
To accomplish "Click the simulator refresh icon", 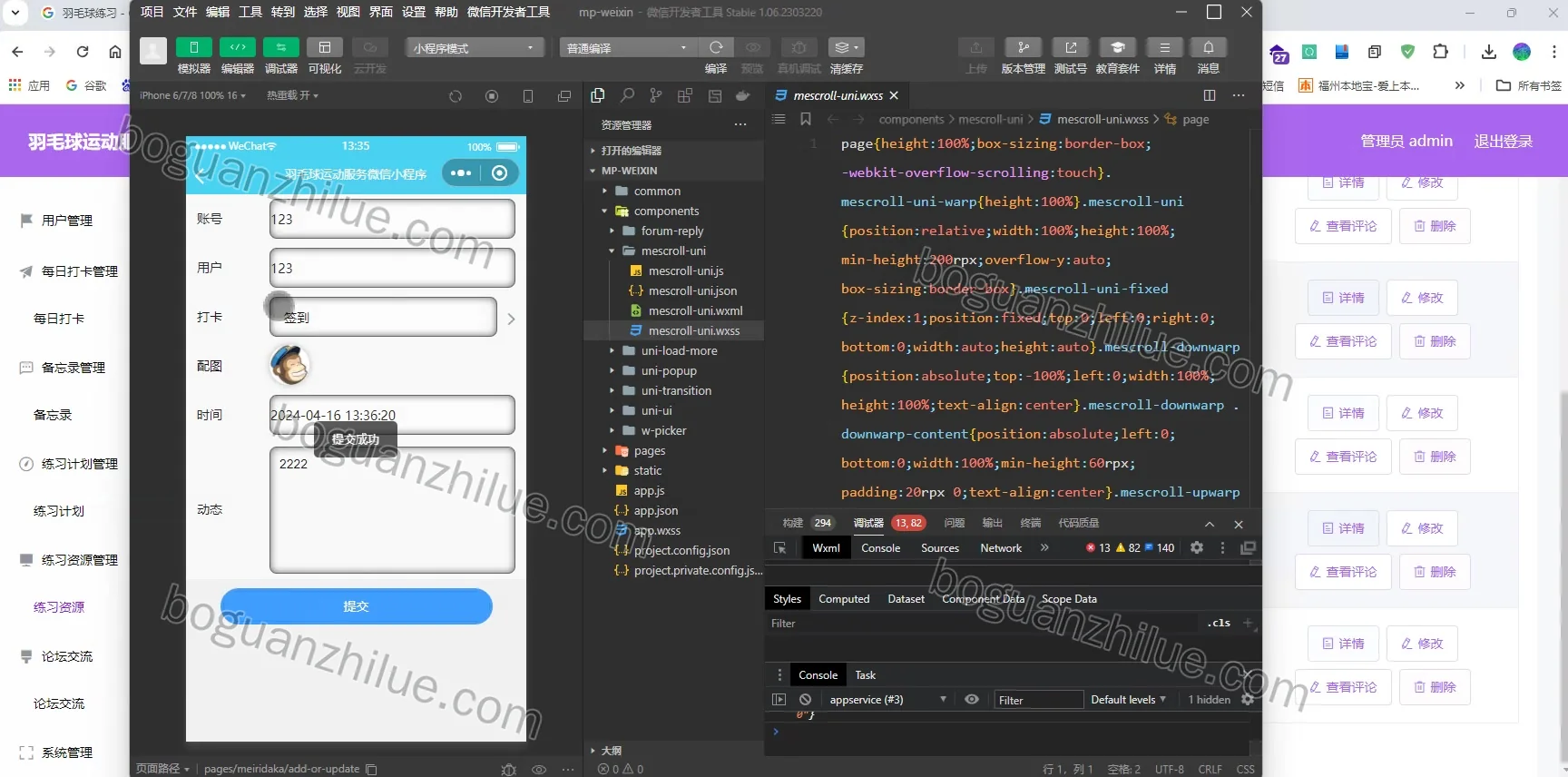I will [x=456, y=96].
